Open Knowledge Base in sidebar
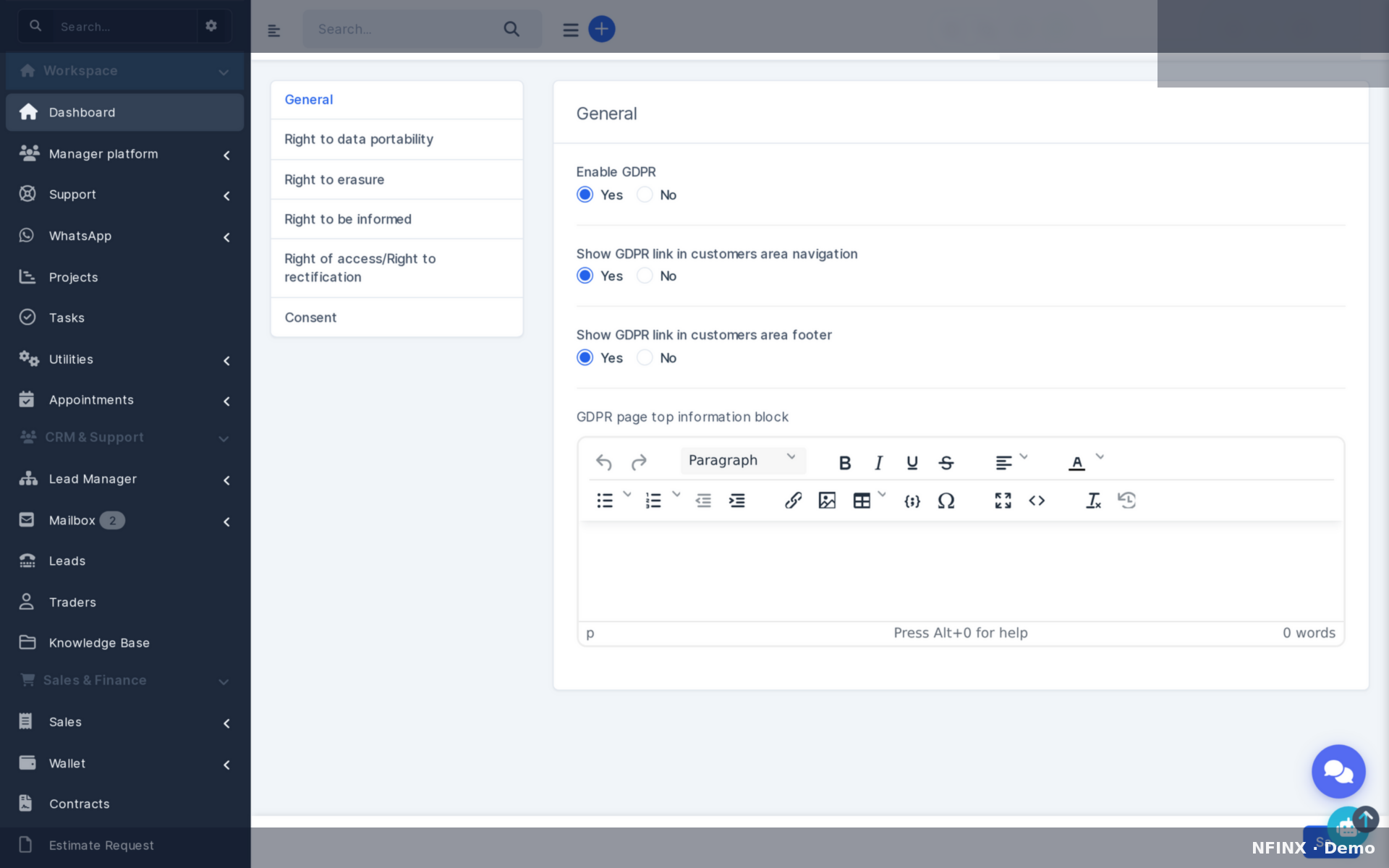Screen dimensions: 1389x868 point(124,643)
